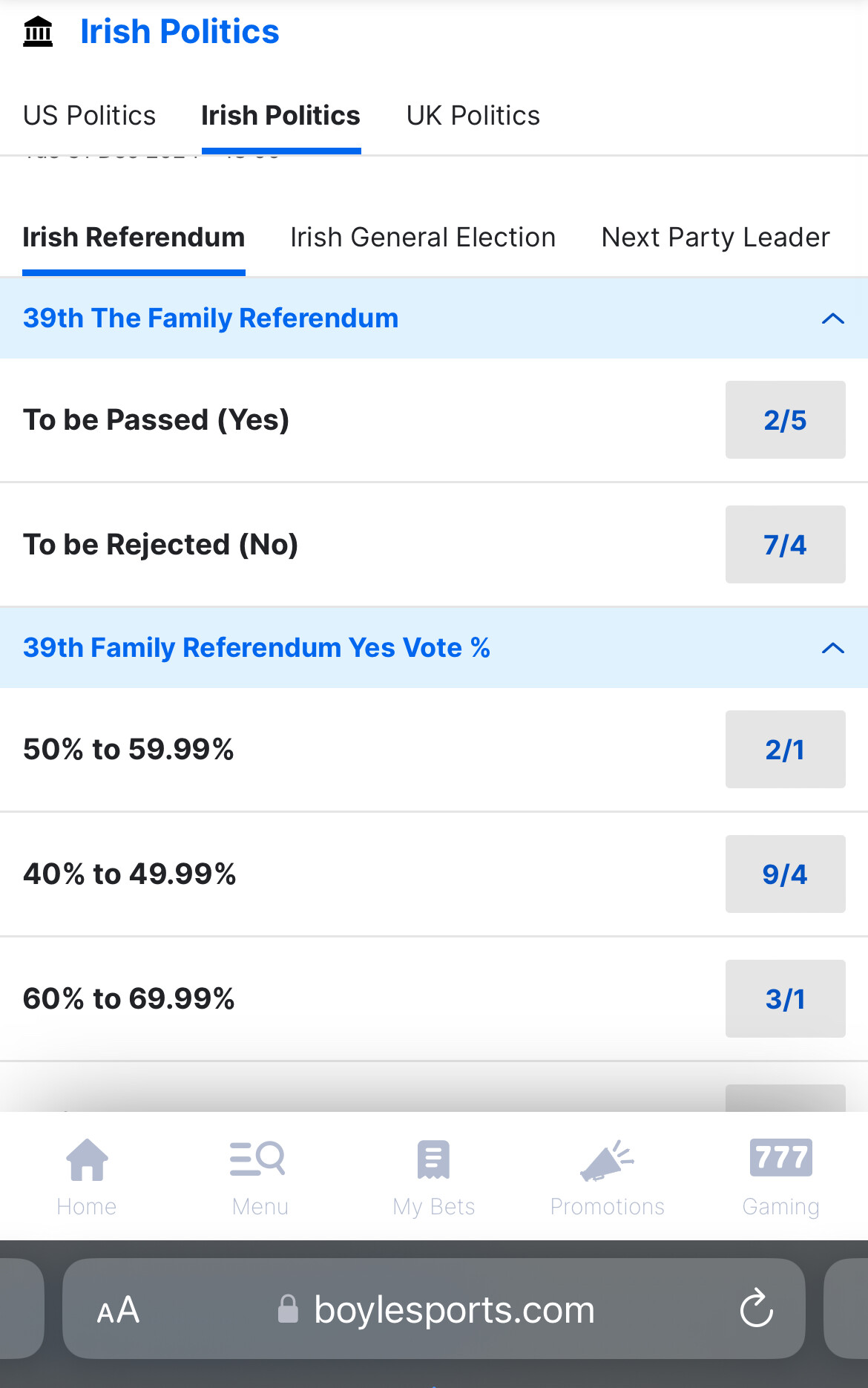The height and width of the screenshot is (1388, 868).
Task: Pick 9/4 odds for 40% to 49.99%
Action: point(785,874)
